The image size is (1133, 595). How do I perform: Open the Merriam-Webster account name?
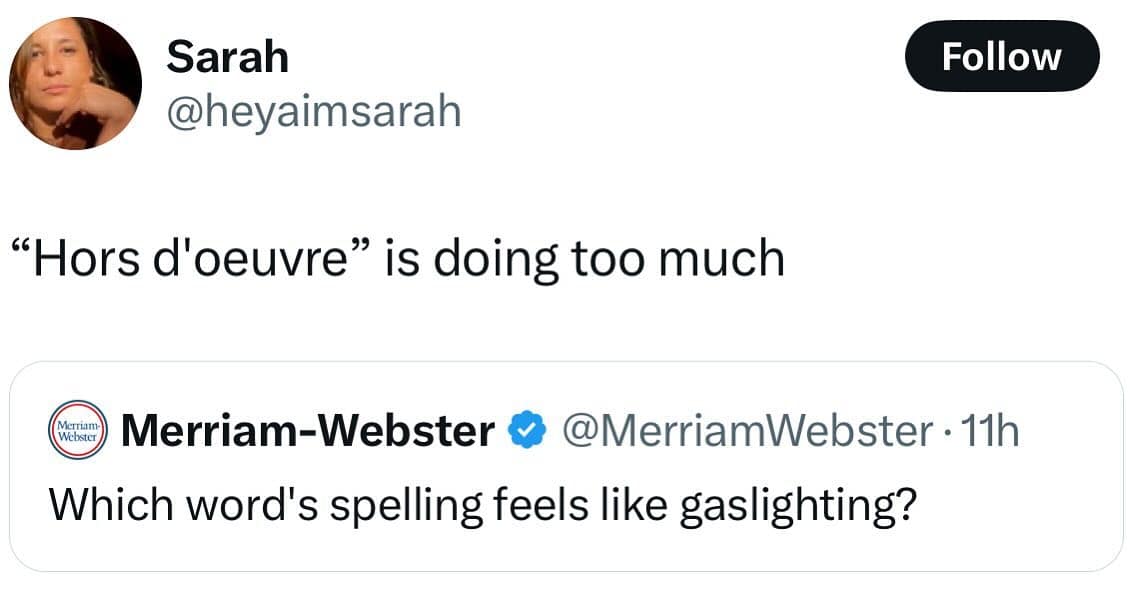308,432
